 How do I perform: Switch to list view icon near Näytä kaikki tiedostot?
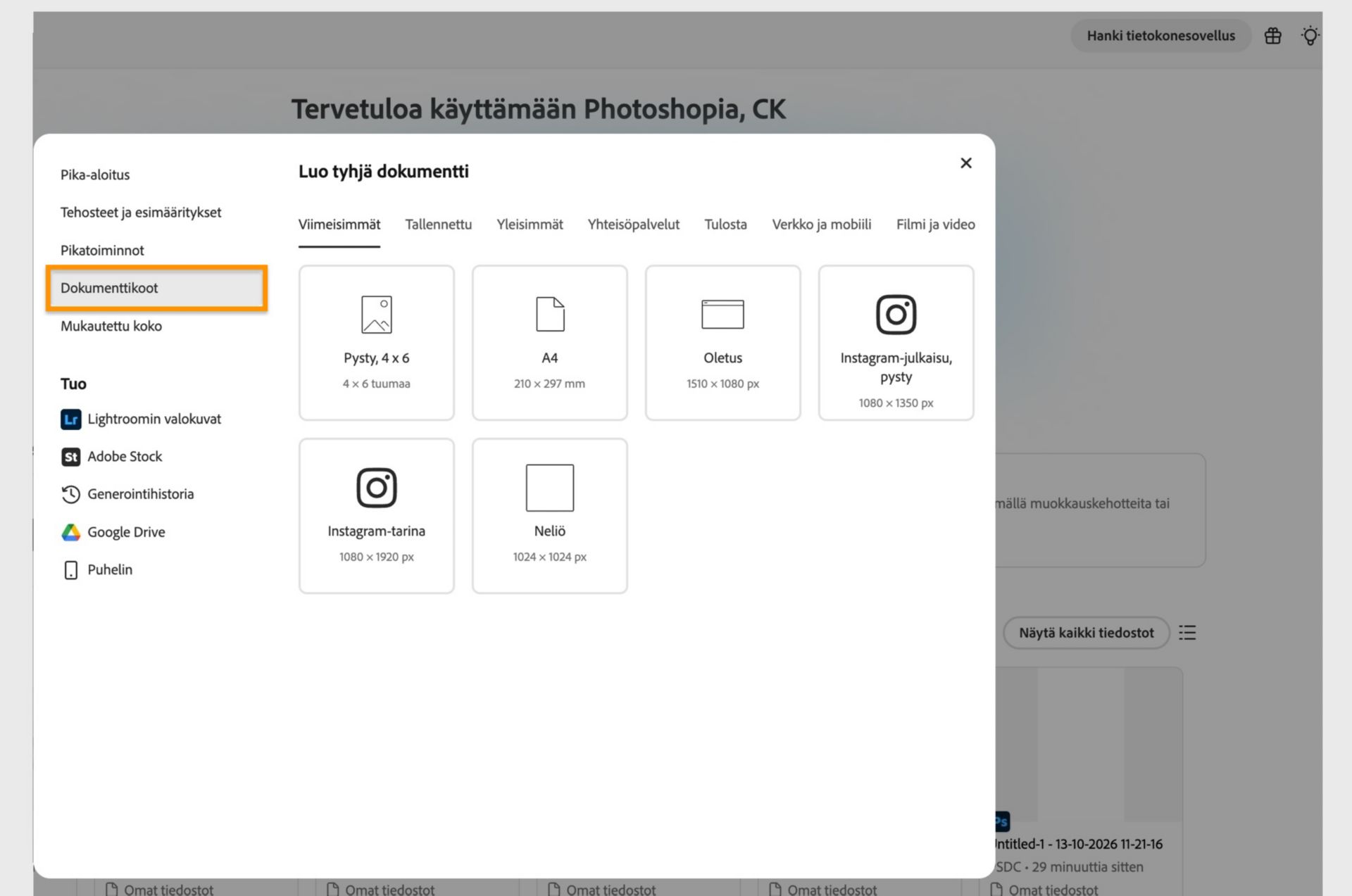click(1187, 633)
